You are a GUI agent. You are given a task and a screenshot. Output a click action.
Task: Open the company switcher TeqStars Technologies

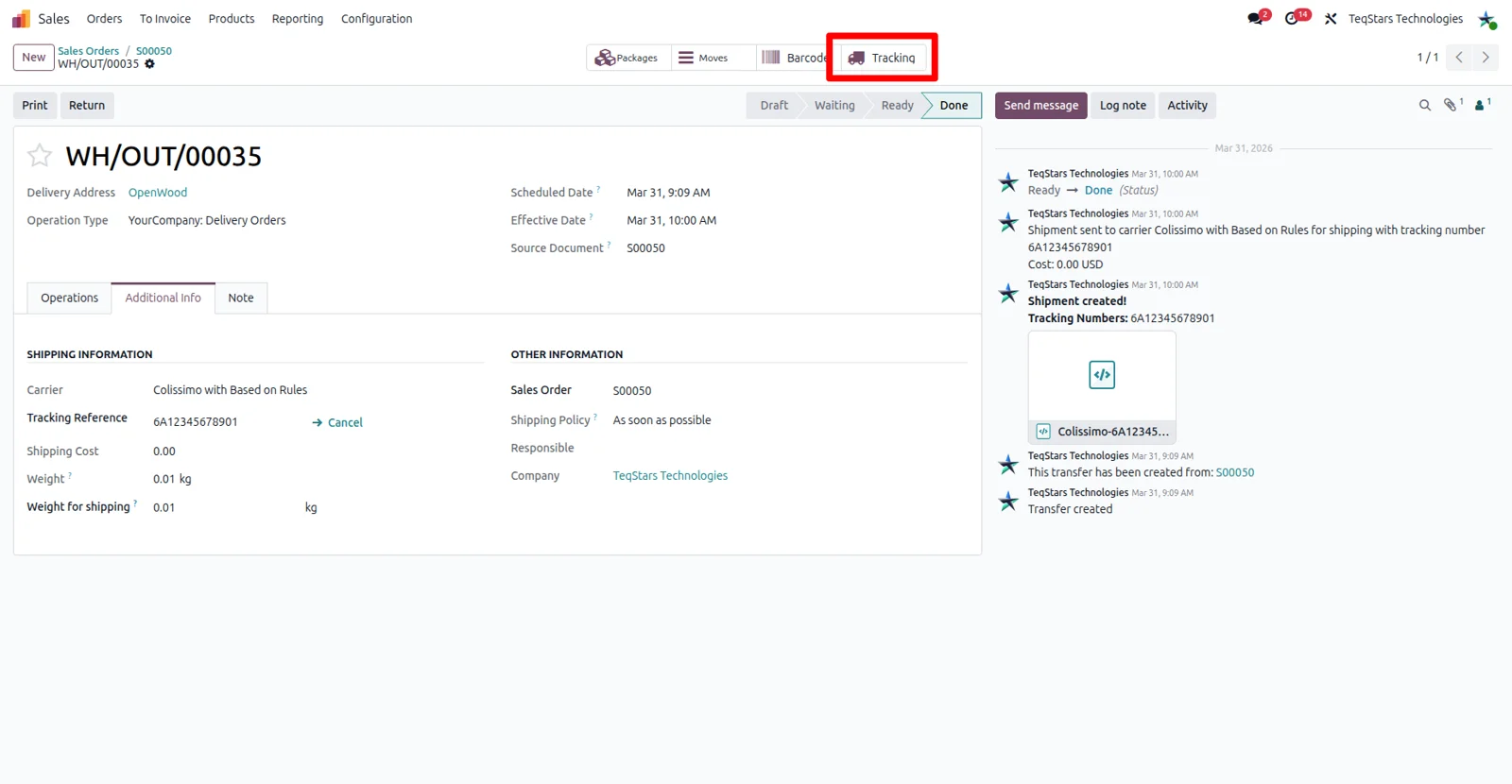[x=1405, y=19]
